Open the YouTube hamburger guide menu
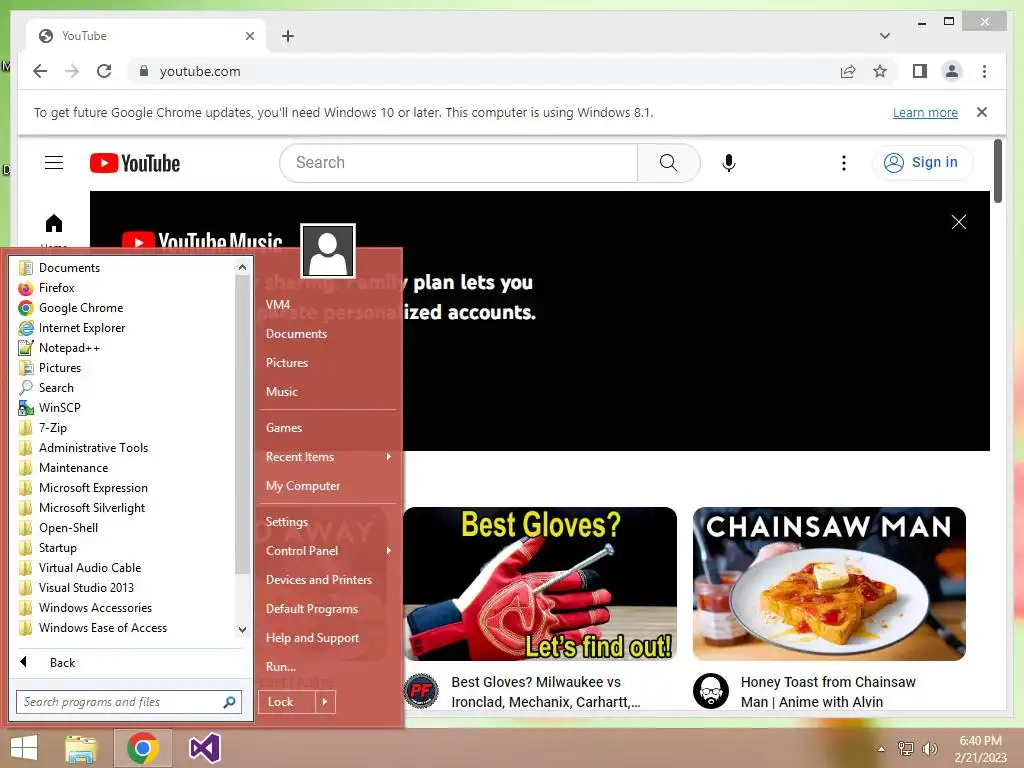Viewport: 1024px width, 768px height. tap(54, 163)
